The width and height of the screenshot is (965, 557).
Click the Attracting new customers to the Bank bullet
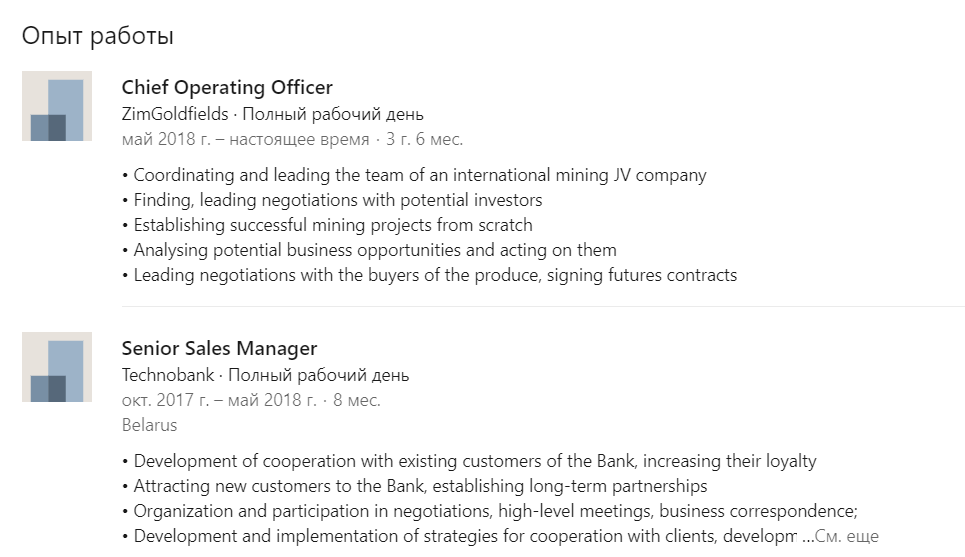(x=415, y=486)
